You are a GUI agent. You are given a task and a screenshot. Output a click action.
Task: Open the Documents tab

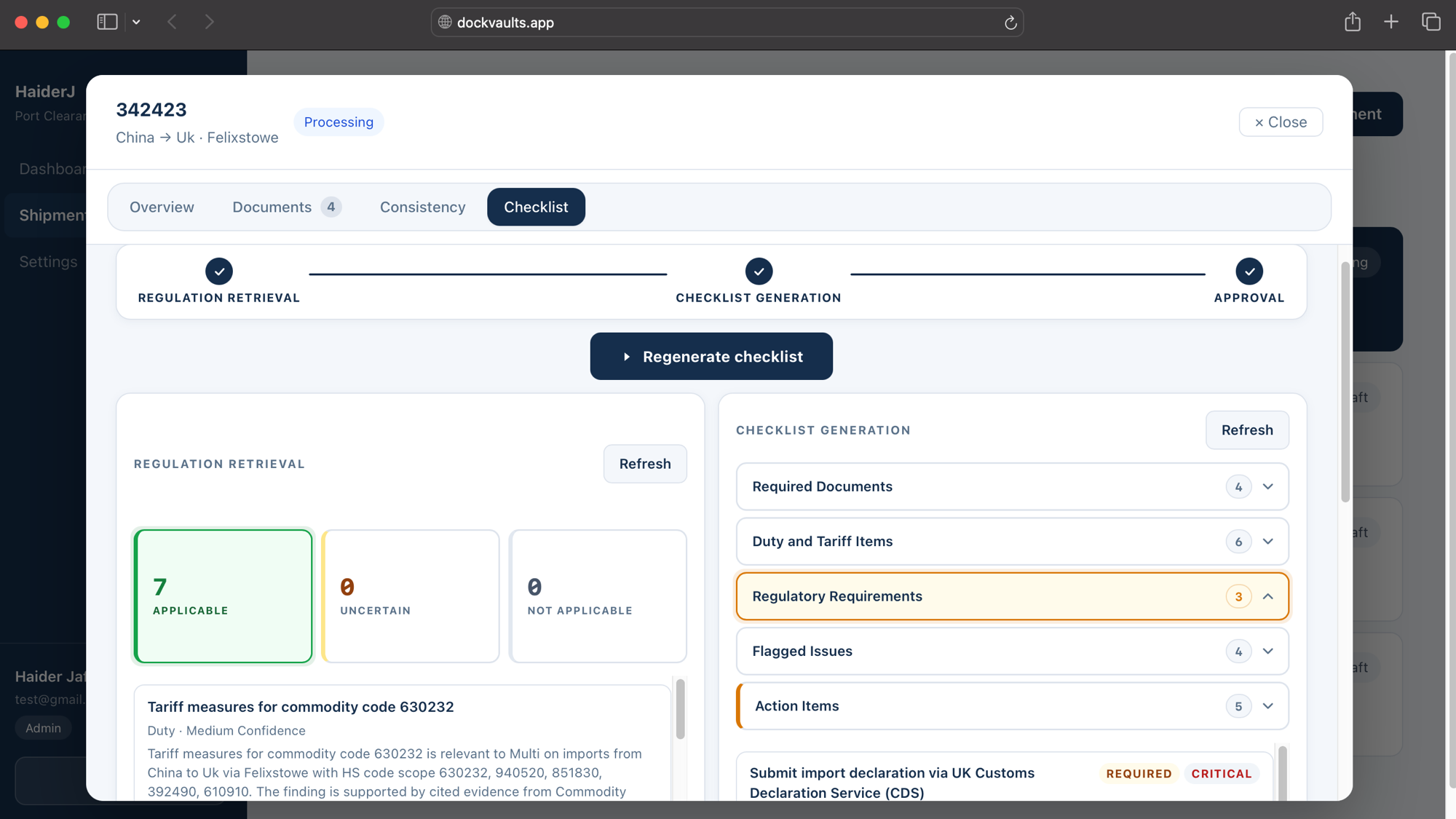point(286,207)
